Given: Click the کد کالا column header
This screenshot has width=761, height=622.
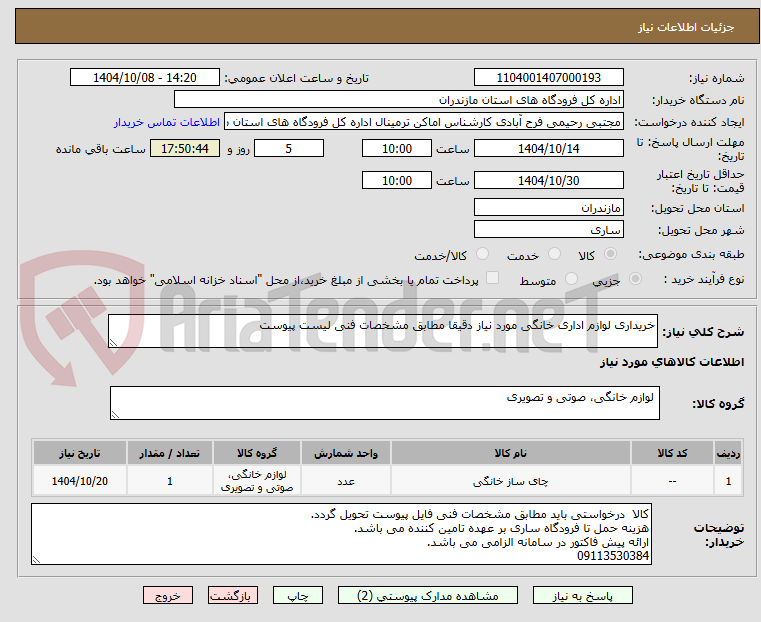Looking at the screenshot, I should point(672,453).
